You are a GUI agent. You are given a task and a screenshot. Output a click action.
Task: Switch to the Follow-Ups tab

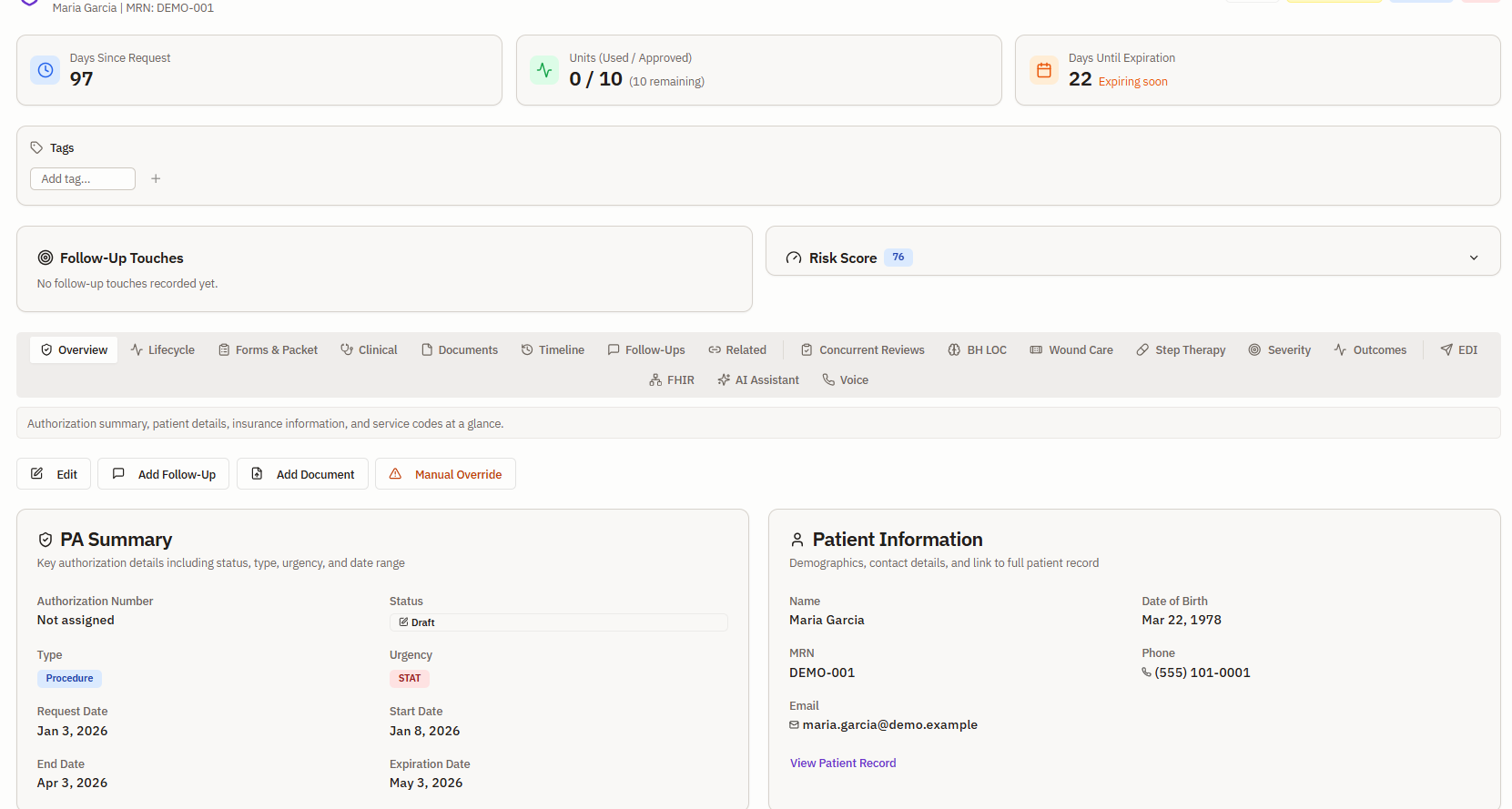[x=646, y=349]
